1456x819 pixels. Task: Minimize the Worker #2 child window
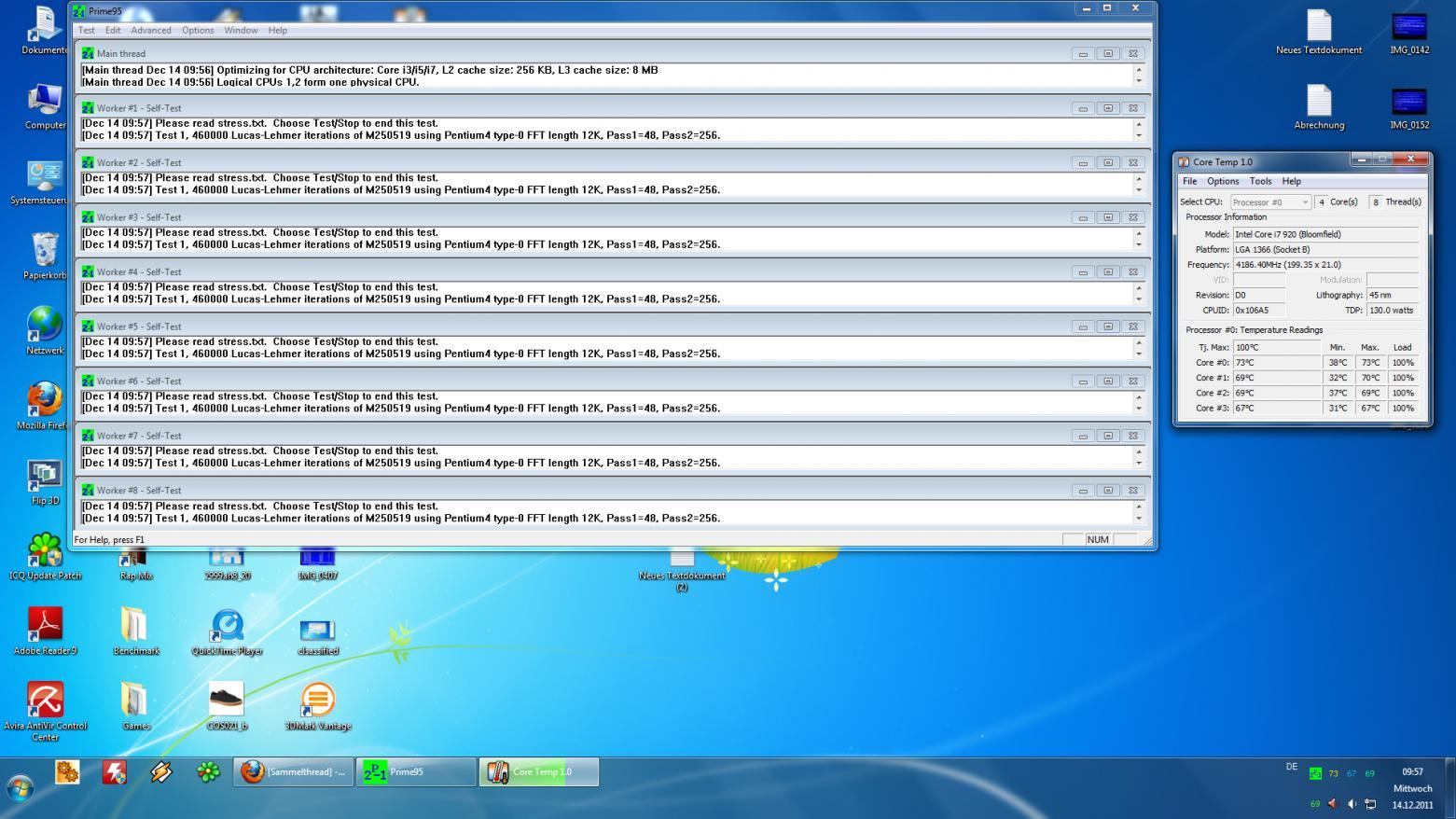coord(1083,162)
